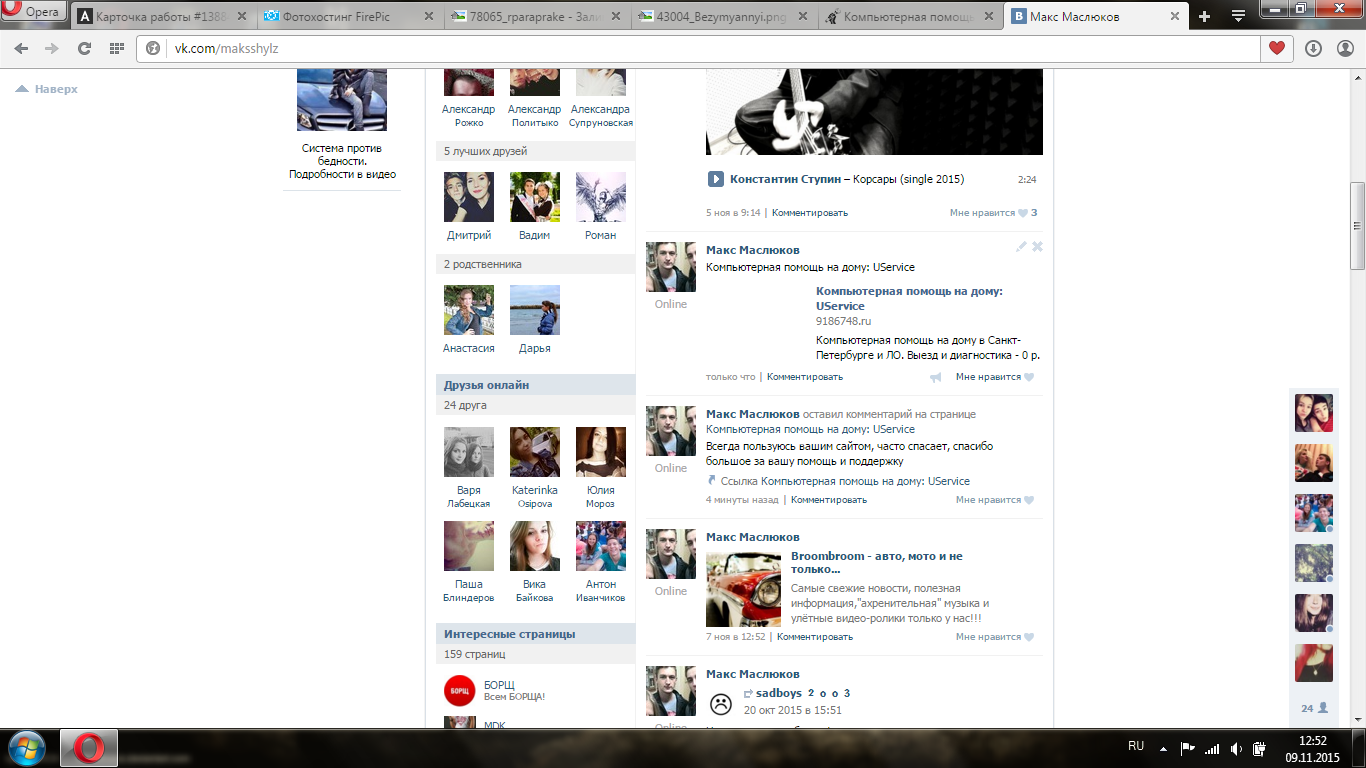Play Константин Ступин – Корсары audio track

[716, 179]
